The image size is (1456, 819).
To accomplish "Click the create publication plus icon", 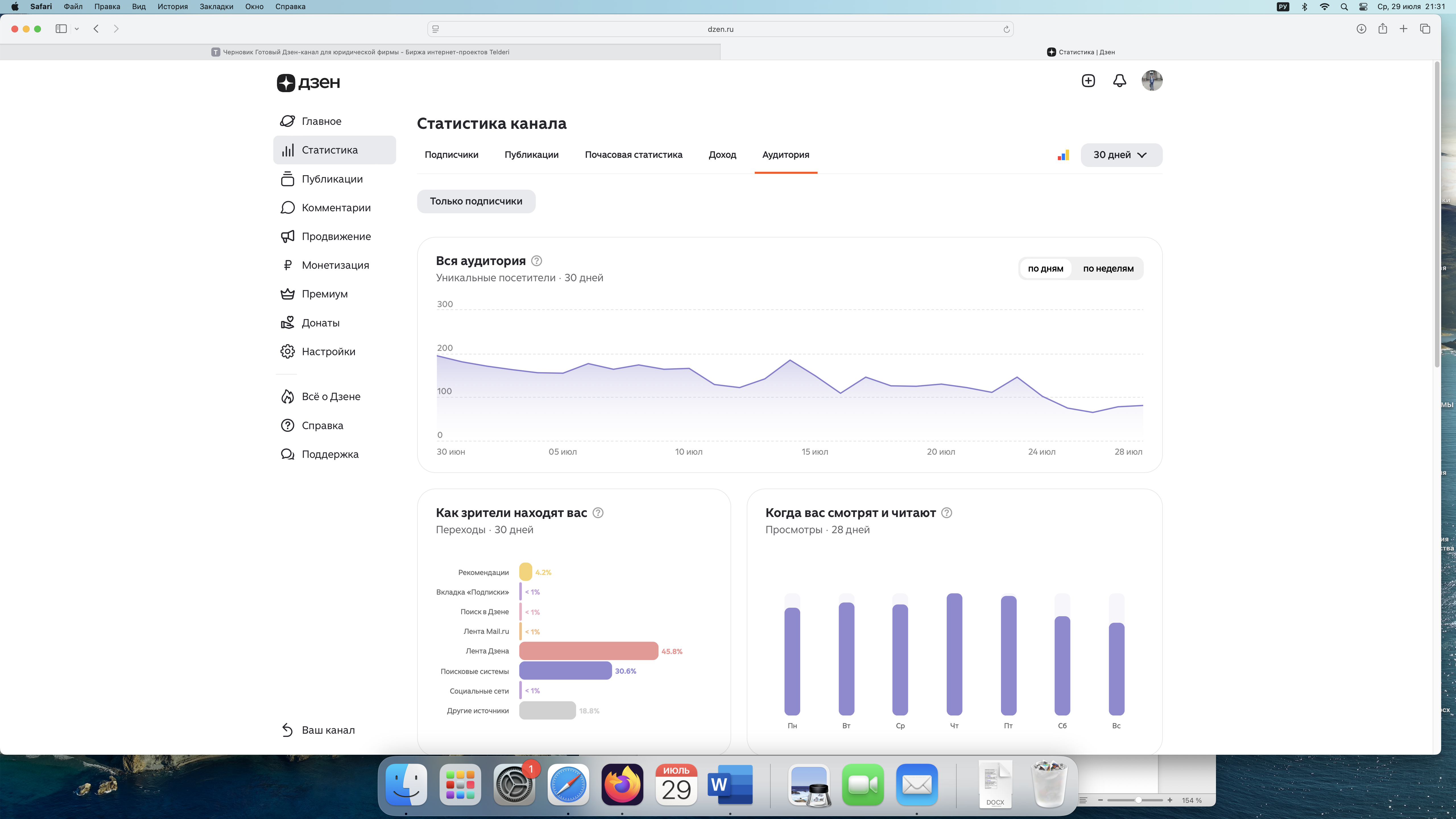I will click(x=1088, y=81).
